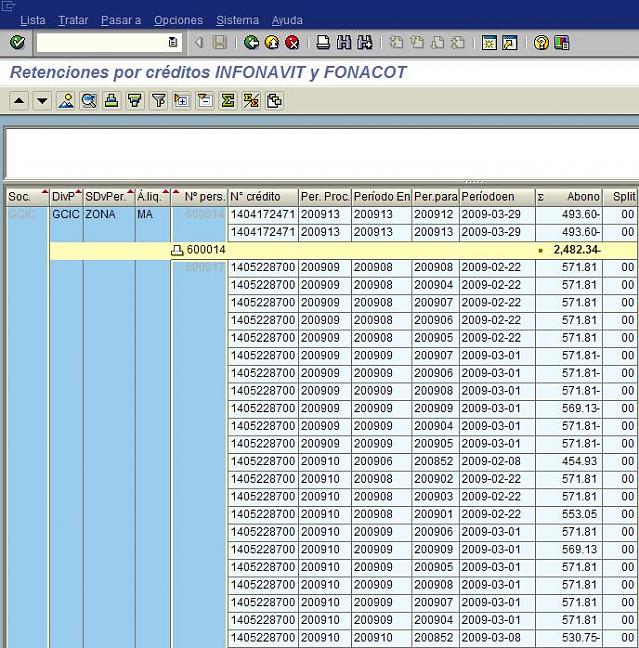Click the Sigma total icon in list toolbar

click(227, 100)
